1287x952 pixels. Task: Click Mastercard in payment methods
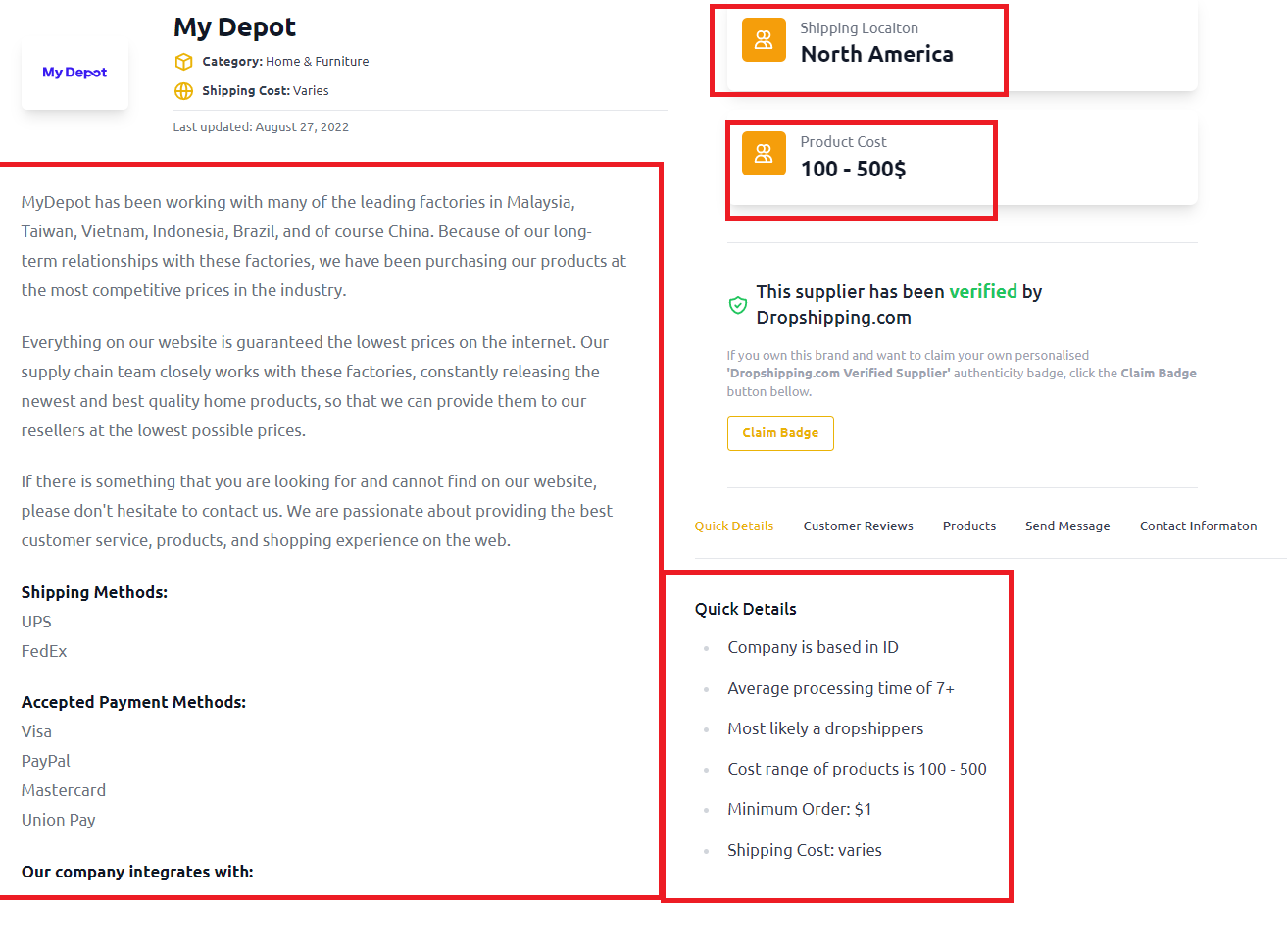pyautogui.click(x=64, y=790)
